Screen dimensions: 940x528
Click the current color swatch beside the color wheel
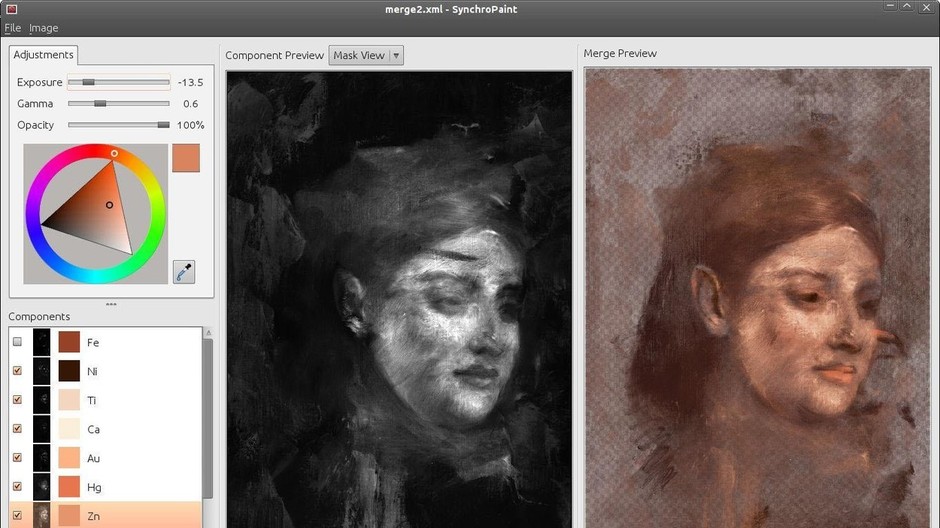[x=186, y=158]
